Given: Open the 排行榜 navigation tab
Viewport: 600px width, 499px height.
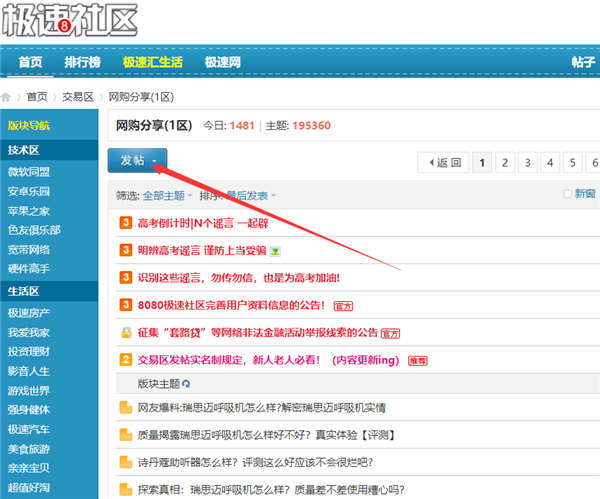Looking at the screenshot, I should click(83, 62).
